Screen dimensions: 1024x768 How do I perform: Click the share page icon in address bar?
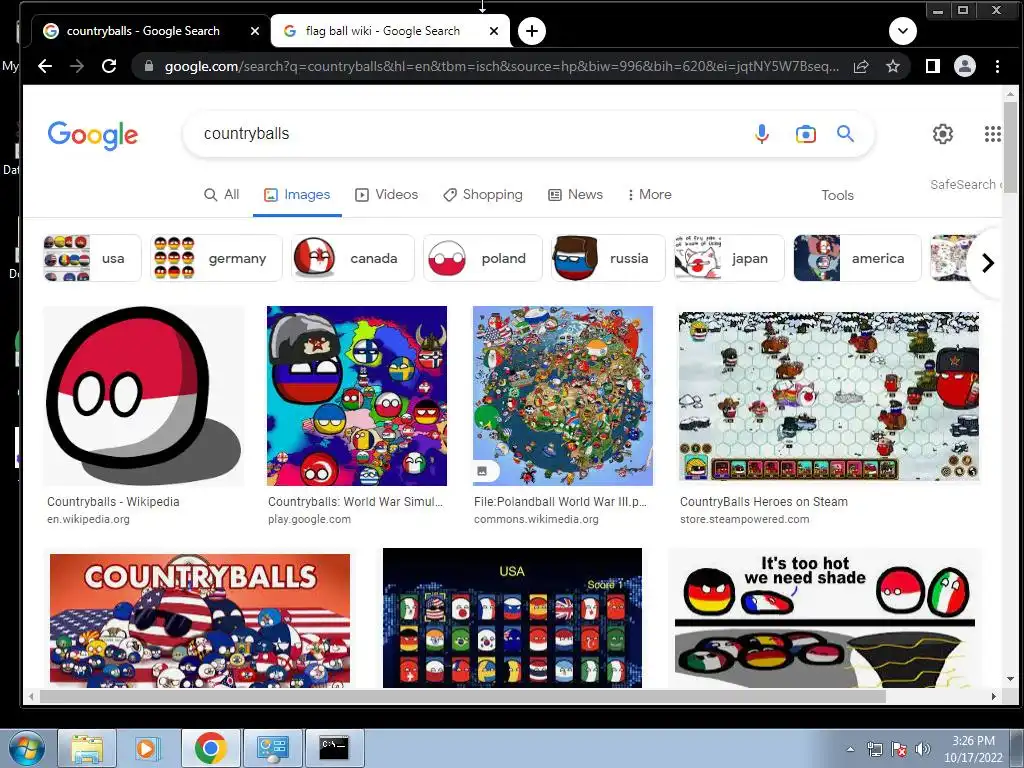coord(861,66)
